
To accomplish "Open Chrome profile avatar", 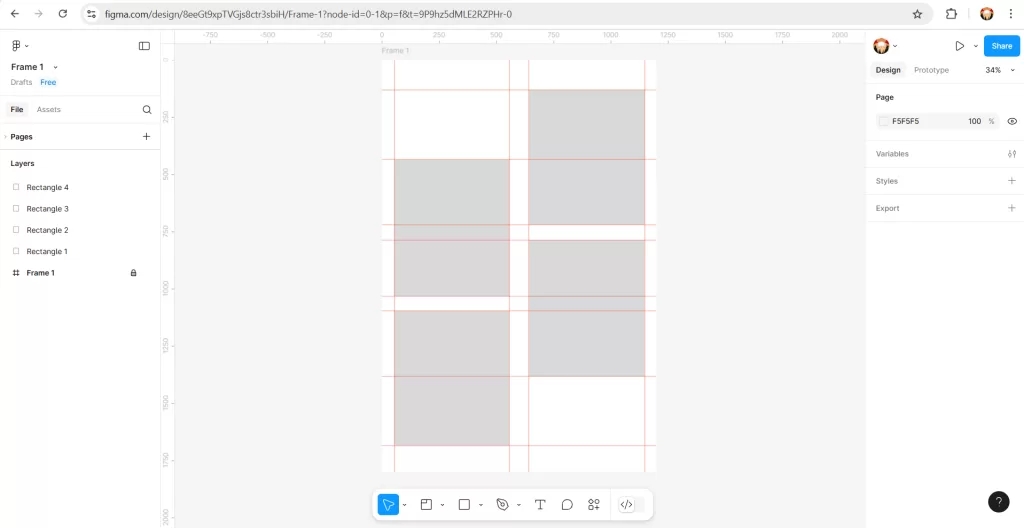I will coord(987,14).
